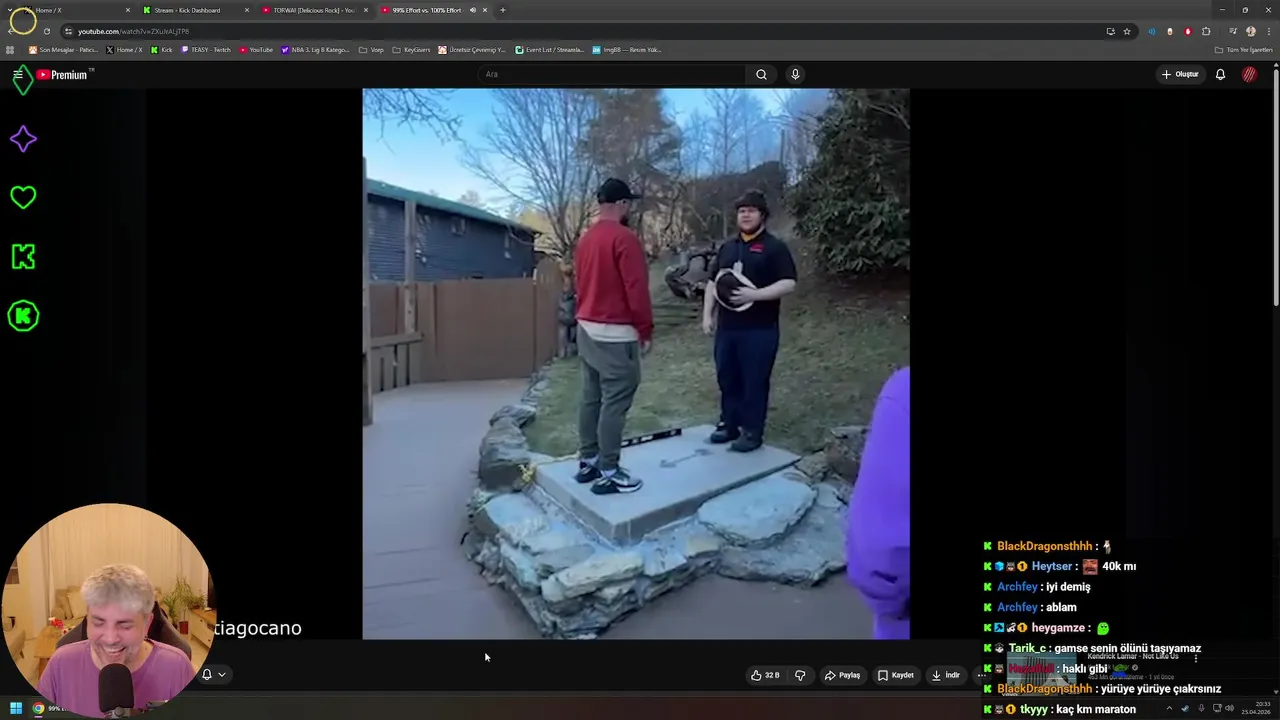View site information icon in address bar
This screenshot has width=1280, height=720.
point(69,31)
